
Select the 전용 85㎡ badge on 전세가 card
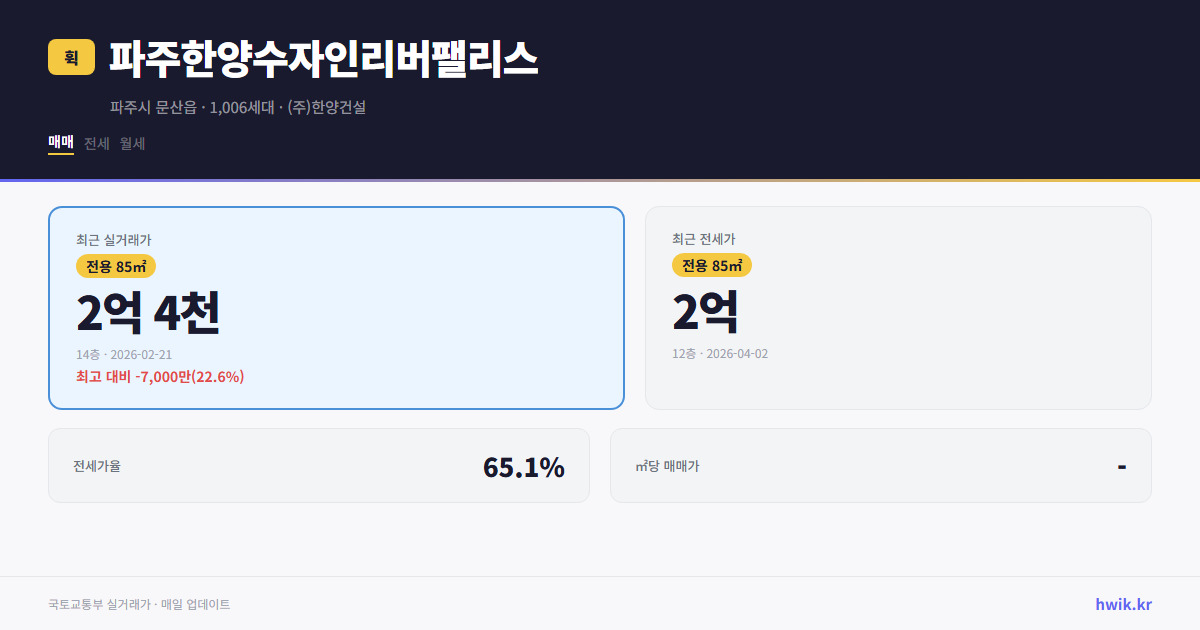(713, 266)
